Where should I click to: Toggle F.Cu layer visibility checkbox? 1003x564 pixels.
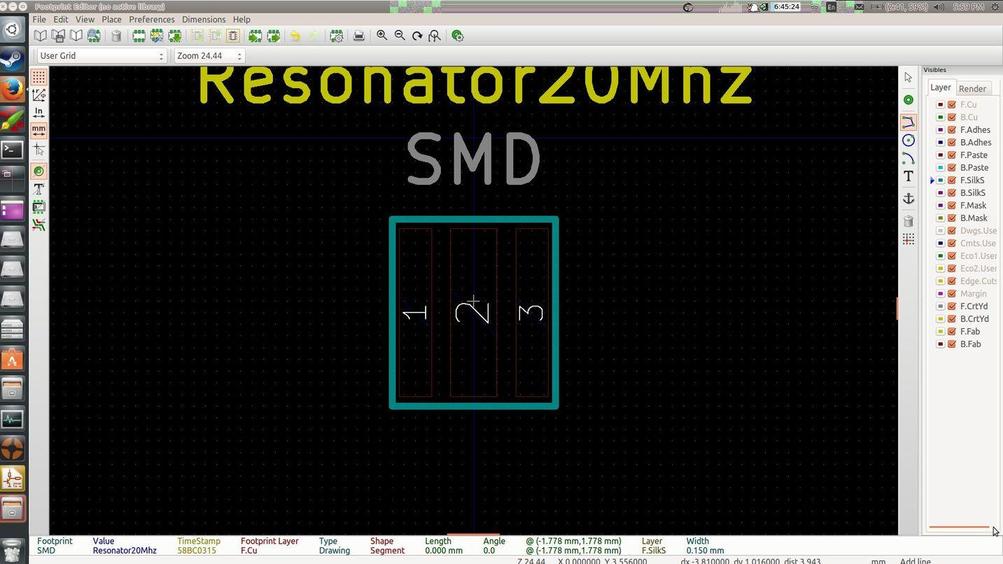952,104
